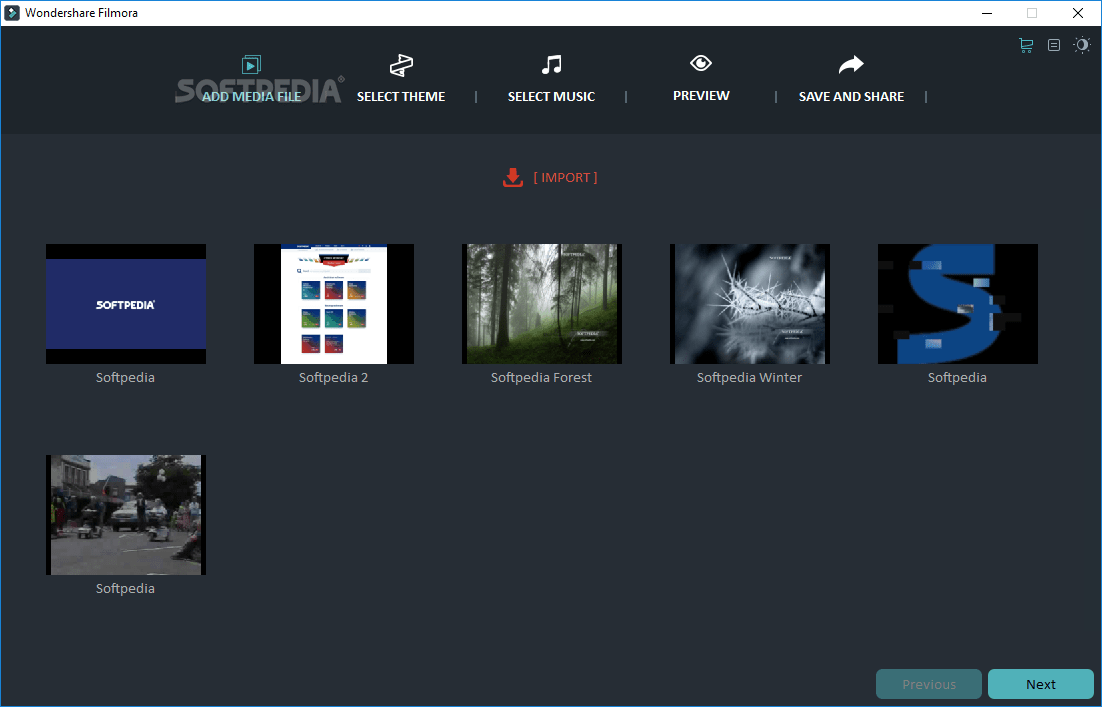Go to the PREVIEW step

[701, 96]
